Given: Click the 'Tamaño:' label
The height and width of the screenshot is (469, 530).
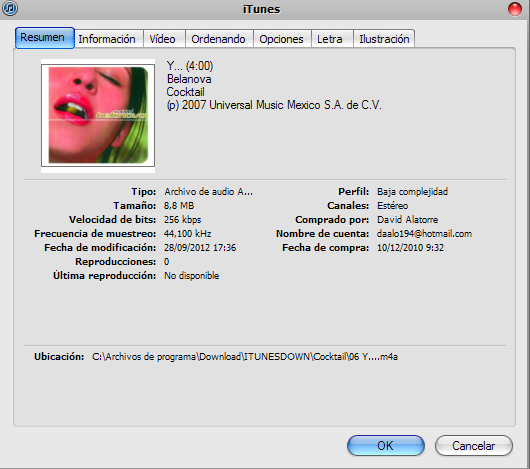Looking at the screenshot, I should (135, 205).
